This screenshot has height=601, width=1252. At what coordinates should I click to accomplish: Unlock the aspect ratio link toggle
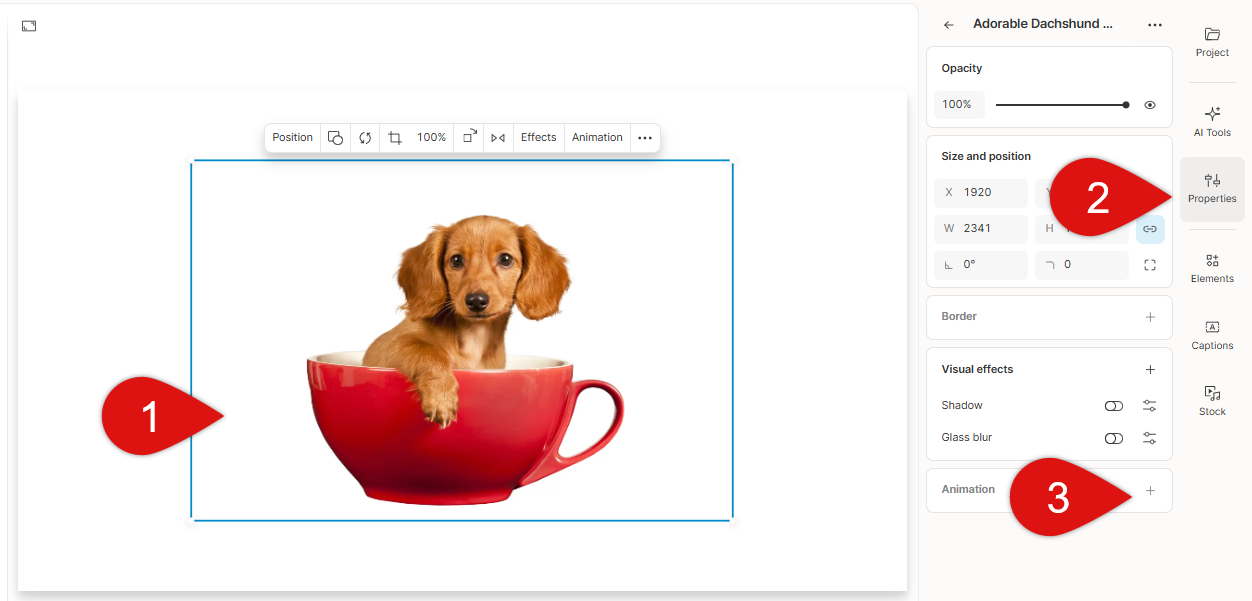point(1150,229)
